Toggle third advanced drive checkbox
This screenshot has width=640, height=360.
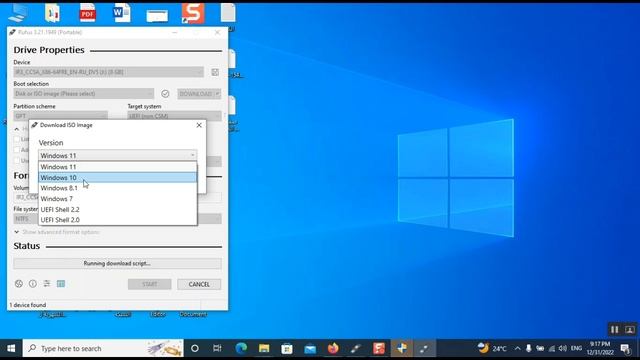coord(17,160)
